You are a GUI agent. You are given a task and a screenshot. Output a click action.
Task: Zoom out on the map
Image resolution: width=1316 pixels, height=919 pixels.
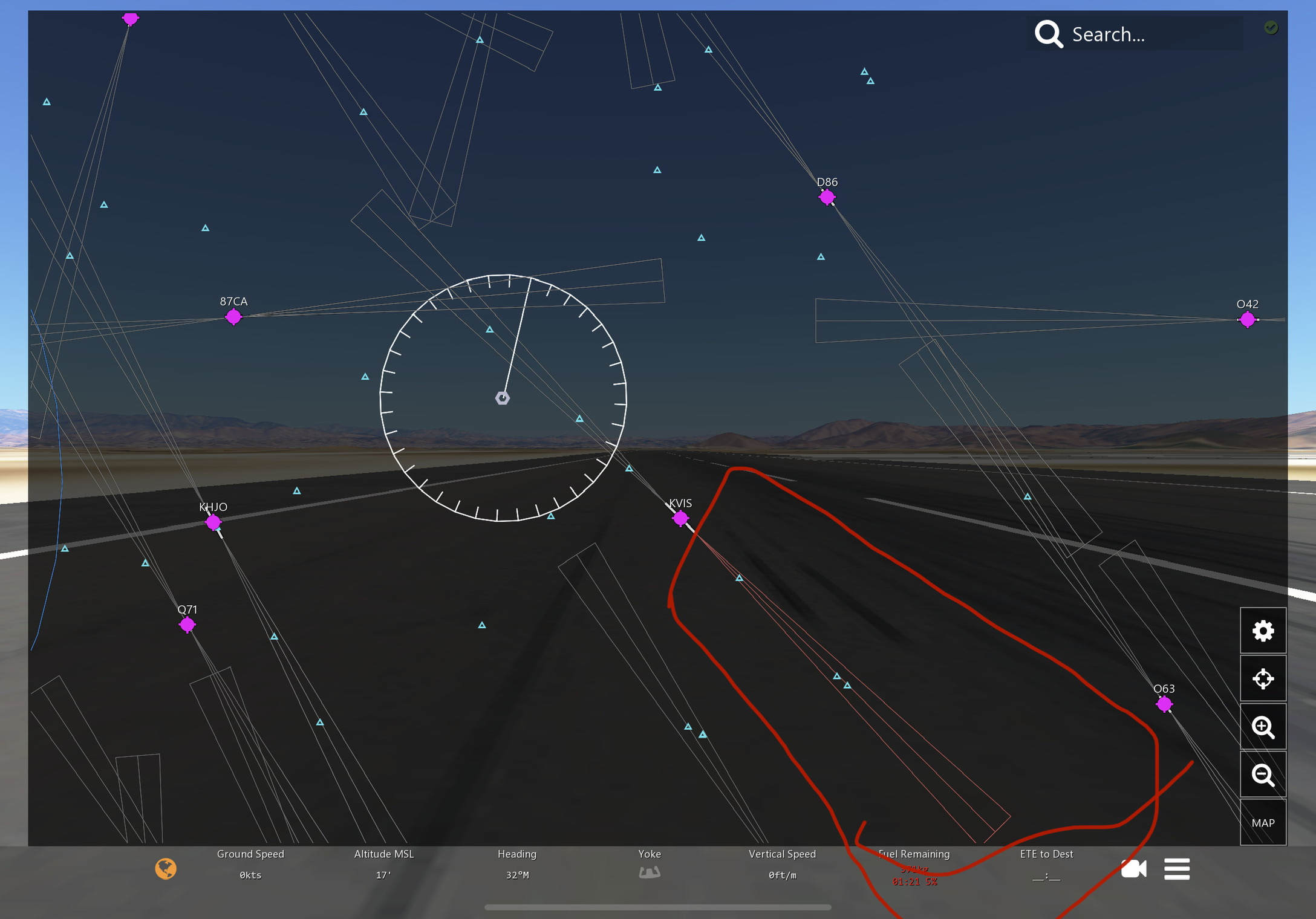click(1263, 774)
